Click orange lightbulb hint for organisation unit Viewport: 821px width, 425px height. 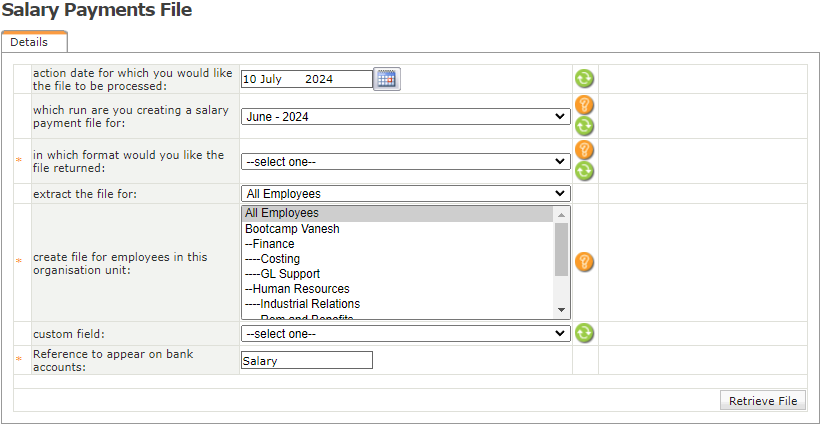click(584, 262)
